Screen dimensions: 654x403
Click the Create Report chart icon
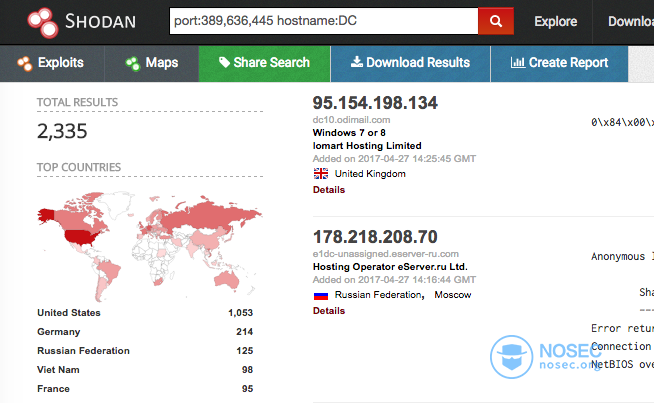pyautogui.click(x=518, y=63)
